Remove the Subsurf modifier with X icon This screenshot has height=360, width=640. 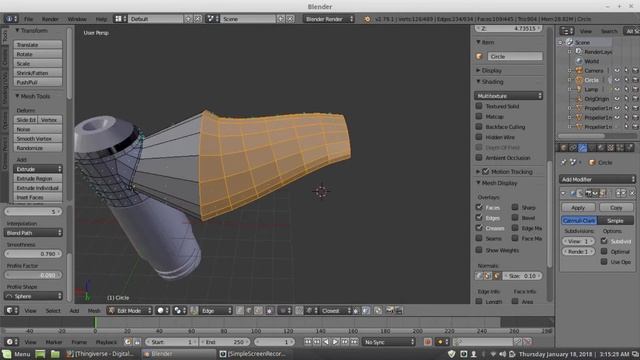(632, 193)
